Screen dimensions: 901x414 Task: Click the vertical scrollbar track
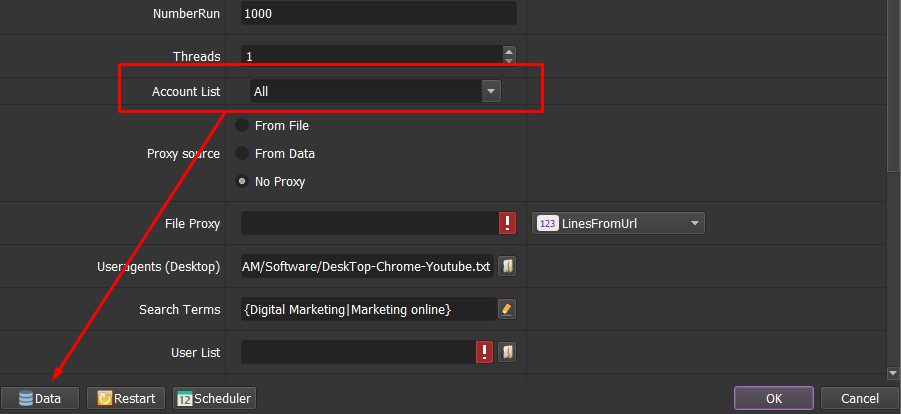point(893,267)
